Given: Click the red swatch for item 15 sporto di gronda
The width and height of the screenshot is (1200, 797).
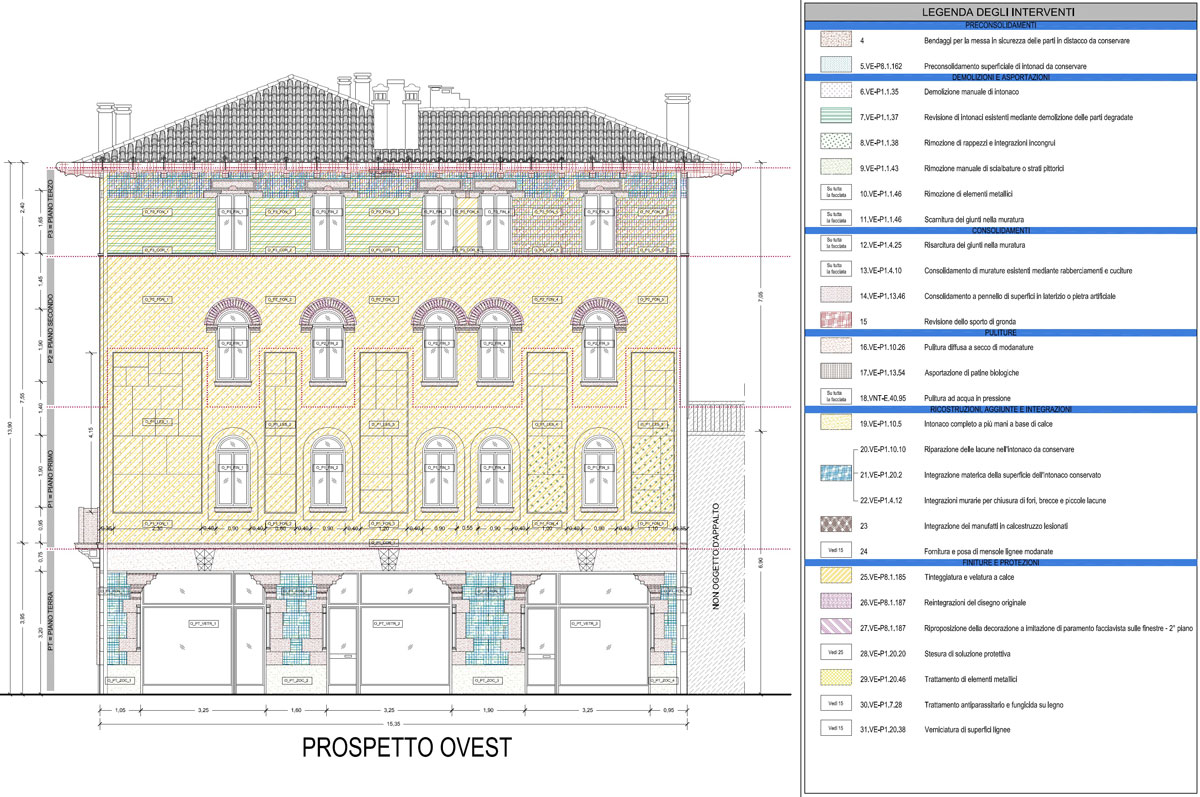Looking at the screenshot, I should coord(833,321).
